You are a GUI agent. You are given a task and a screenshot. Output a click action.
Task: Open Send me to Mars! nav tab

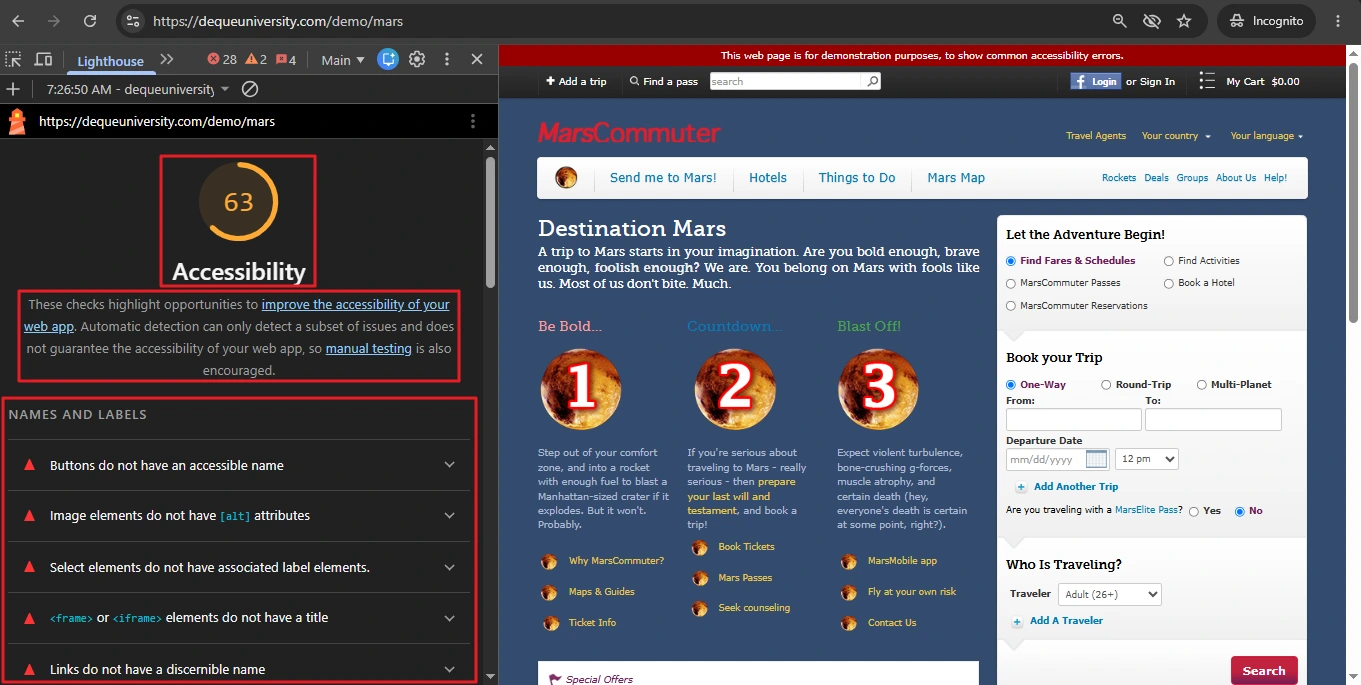pyautogui.click(x=663, y=178)
